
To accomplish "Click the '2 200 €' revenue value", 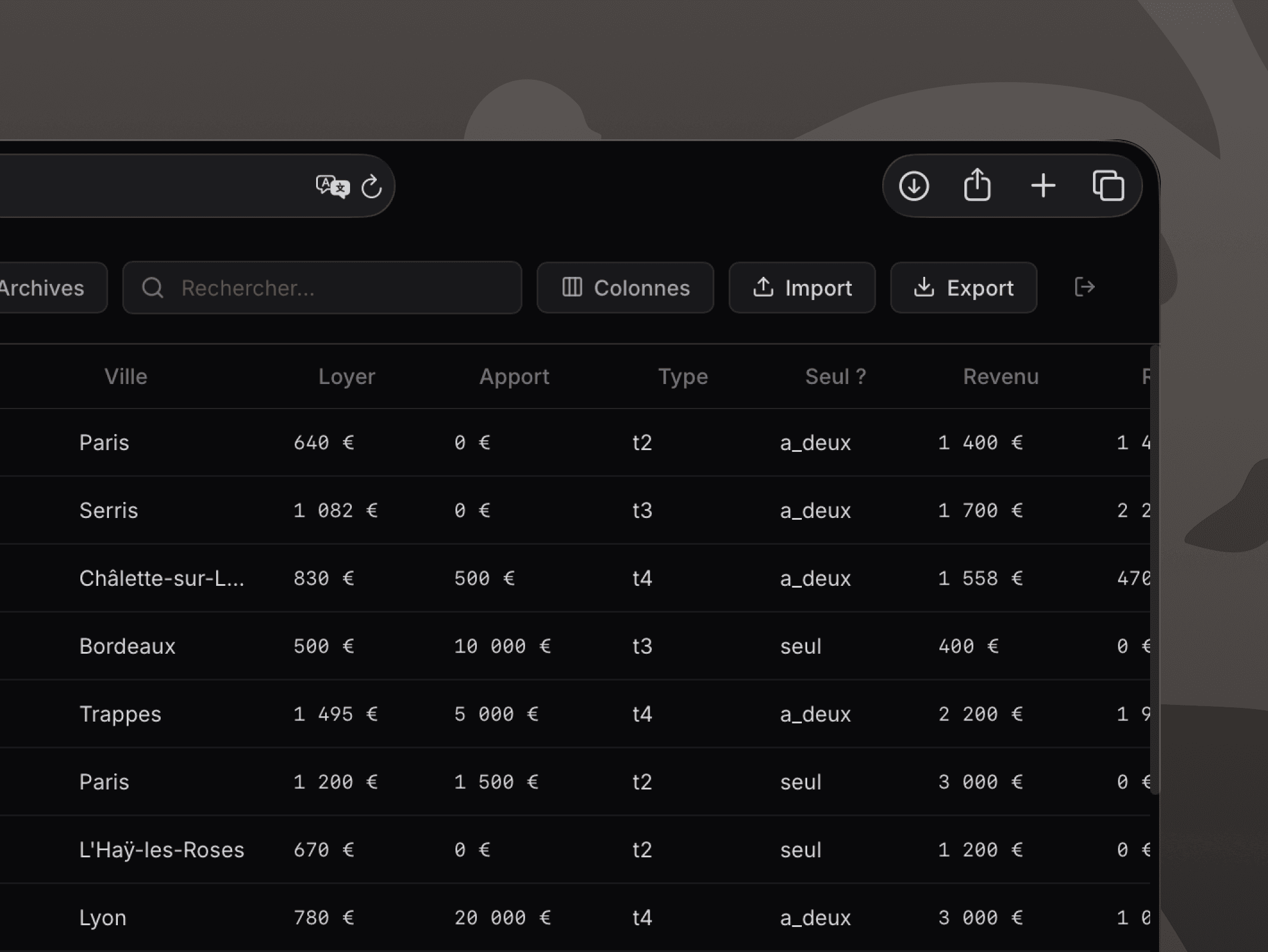I will tap(980, 714).
